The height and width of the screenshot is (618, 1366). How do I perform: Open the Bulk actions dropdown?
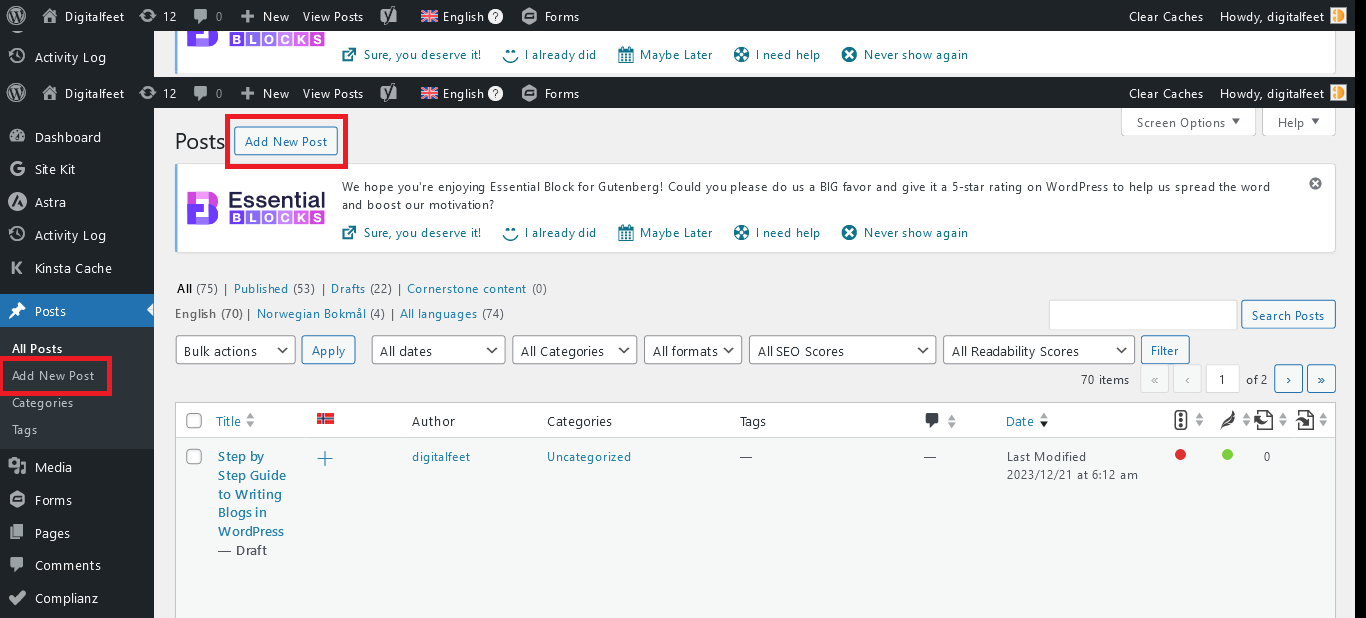tap(235, 350)
